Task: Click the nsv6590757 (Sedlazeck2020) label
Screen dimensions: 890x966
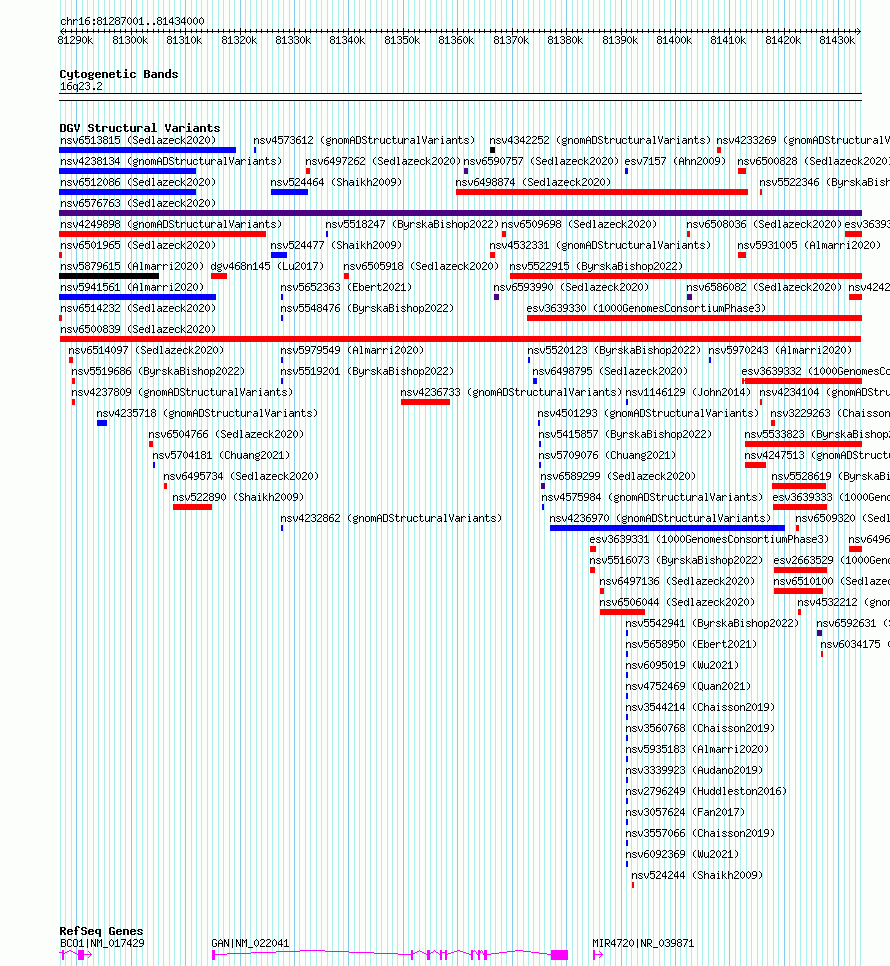Action: [x=541, y=161]
